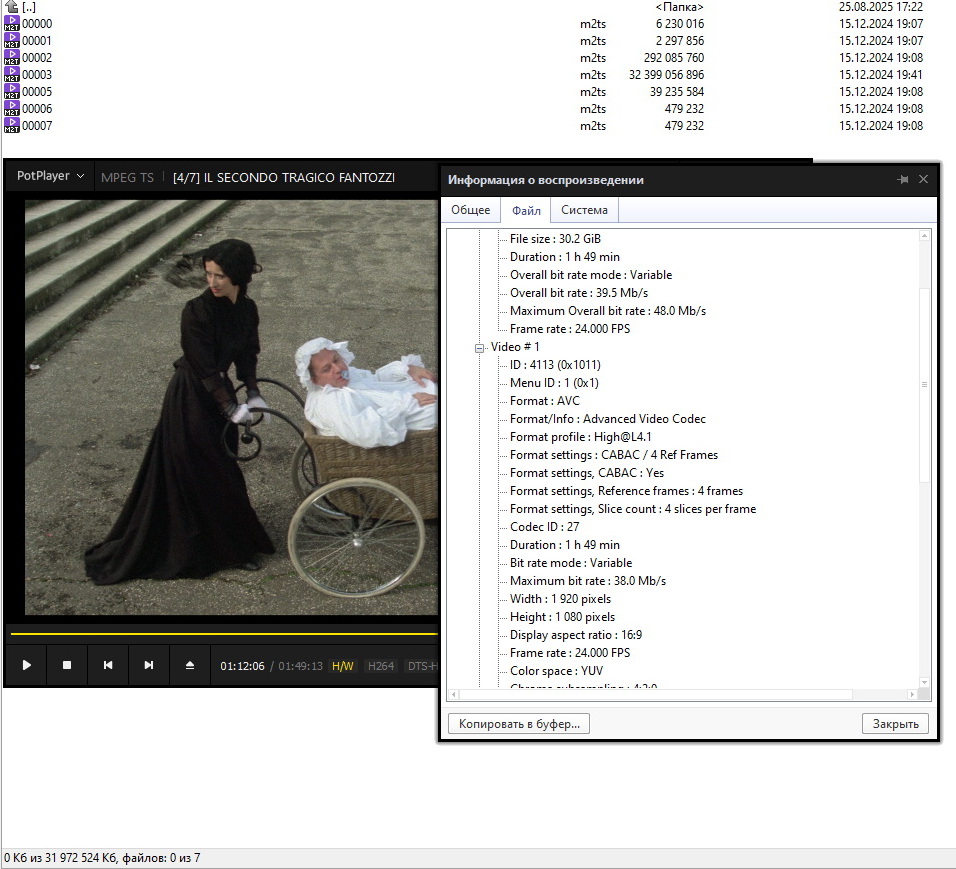Click the 00003 m2ts file icon

[12, 75]
